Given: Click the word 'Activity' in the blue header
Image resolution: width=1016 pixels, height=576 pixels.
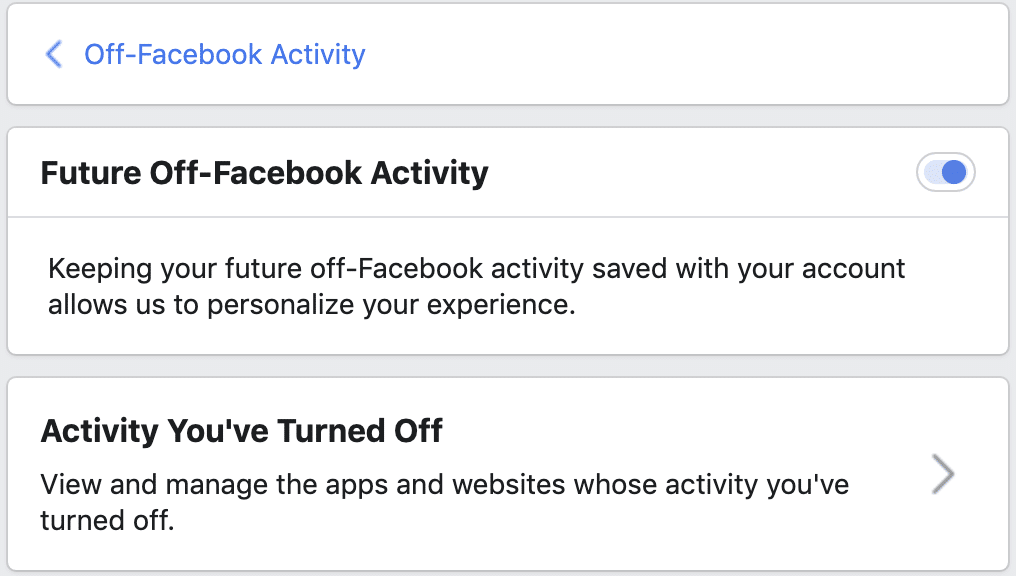Looking at the screenshot, I should click(318, 54).
